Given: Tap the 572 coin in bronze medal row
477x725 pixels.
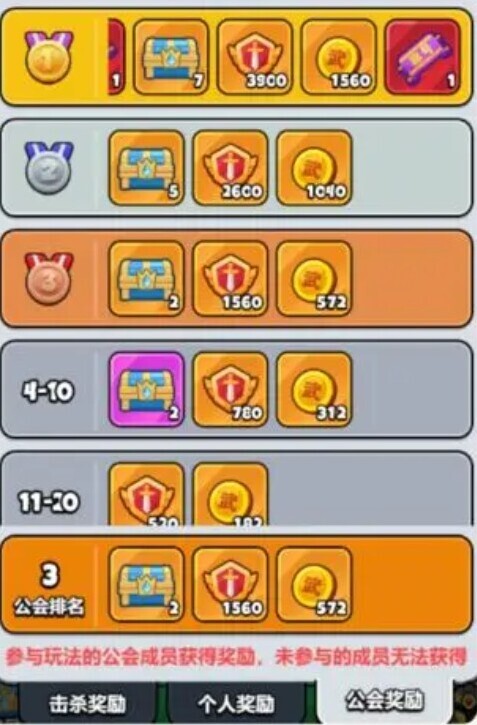Looking at the screenshot, I should [x=314, y=278].
